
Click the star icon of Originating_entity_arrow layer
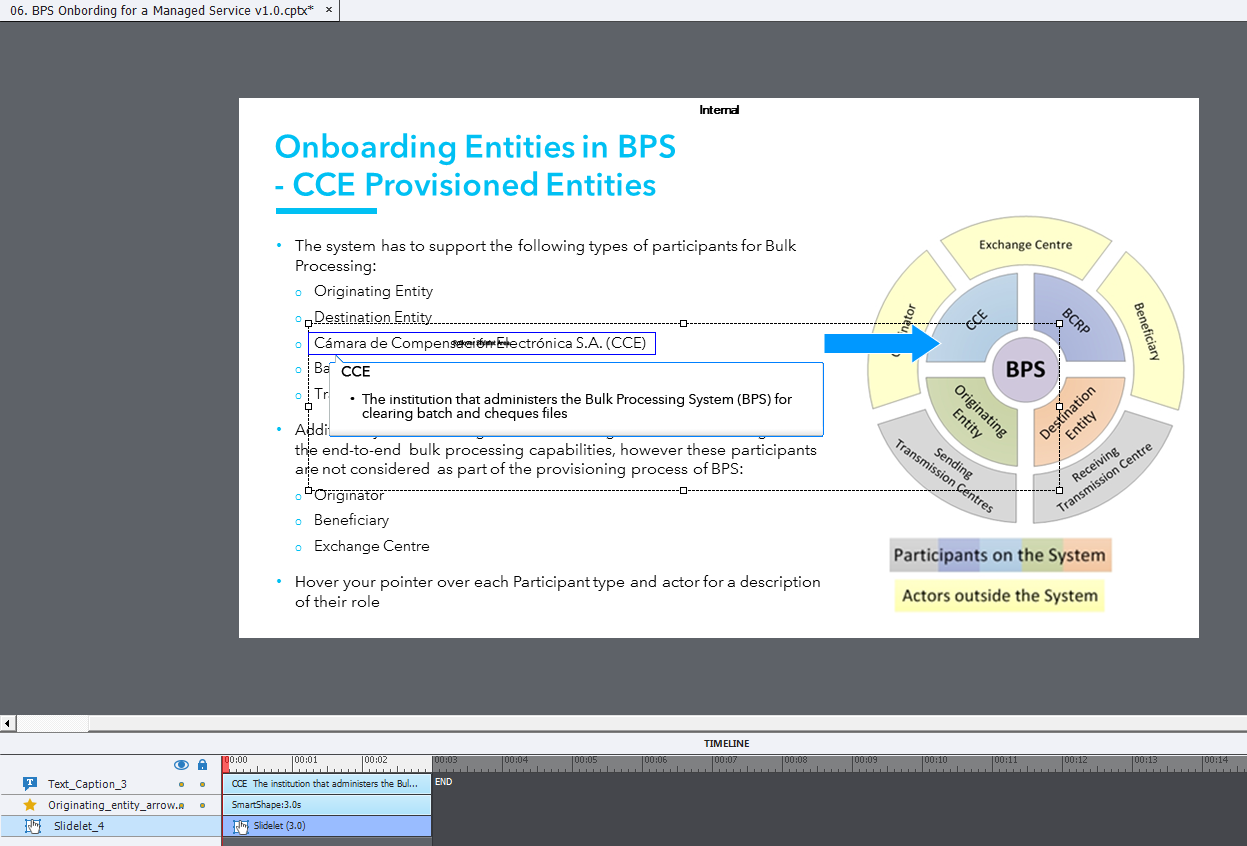(30, 805)
